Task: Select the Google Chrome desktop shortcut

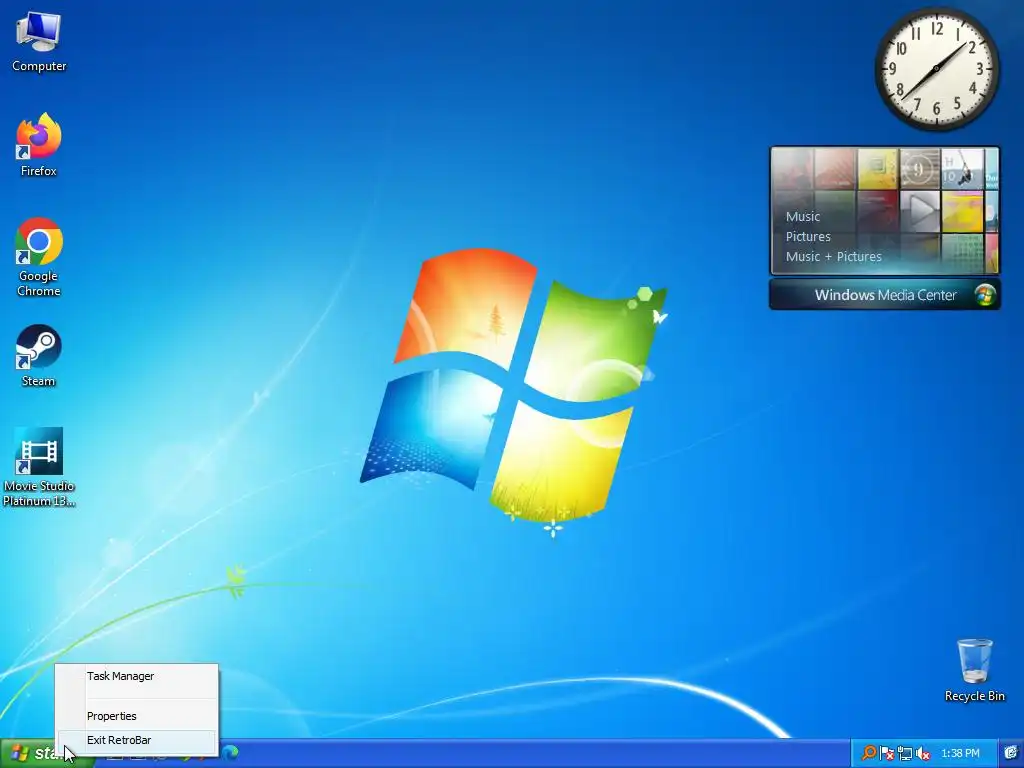Action: coord(39,257)
